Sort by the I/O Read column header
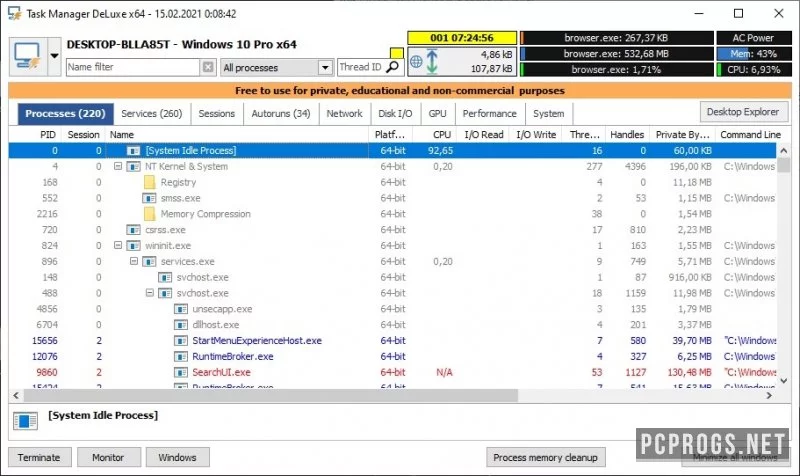 point(484,135)
